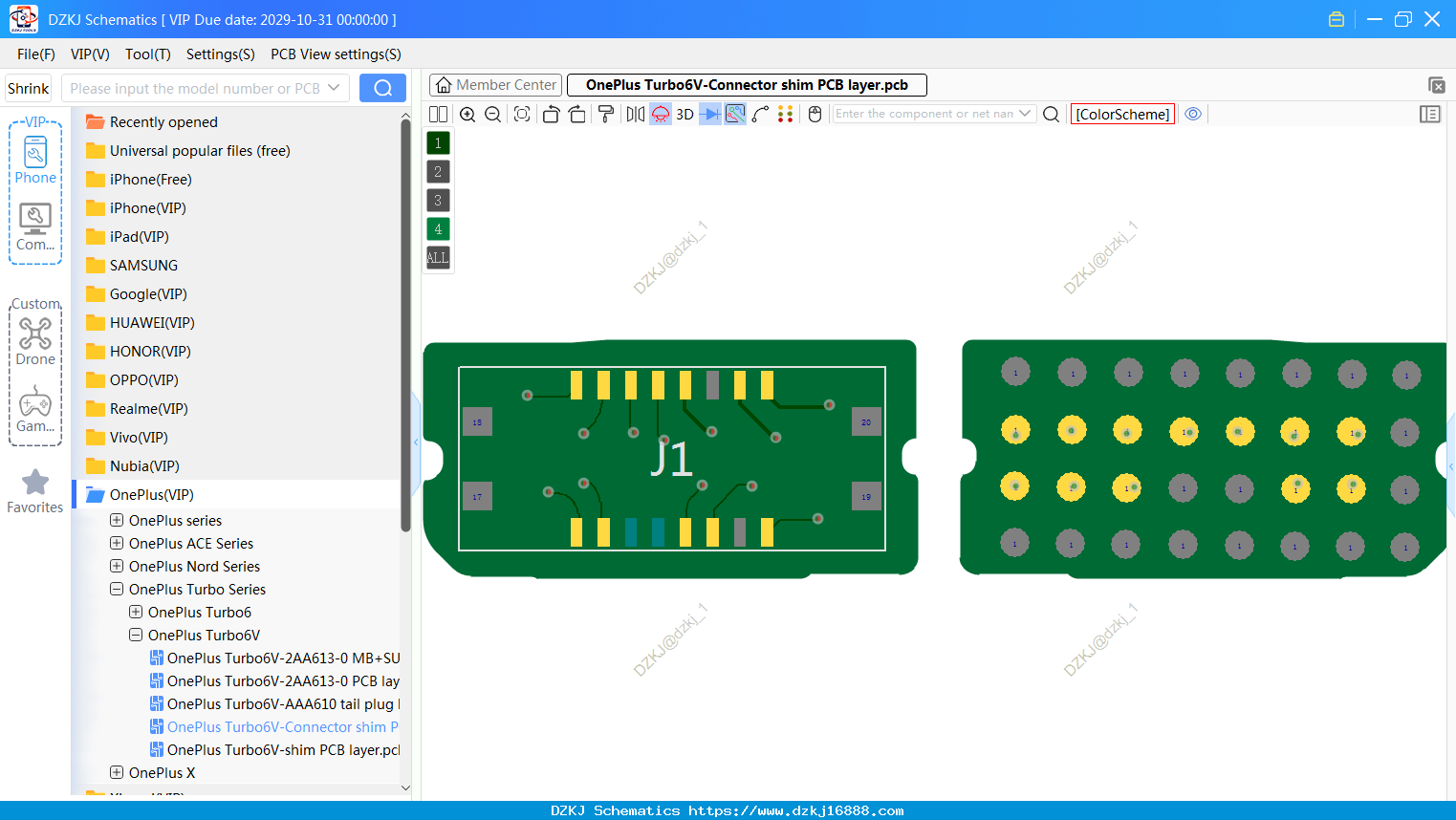Click the J1 connector label on PCB
1456x820 pixels.
pyautogui.click(x=671, y=460)
